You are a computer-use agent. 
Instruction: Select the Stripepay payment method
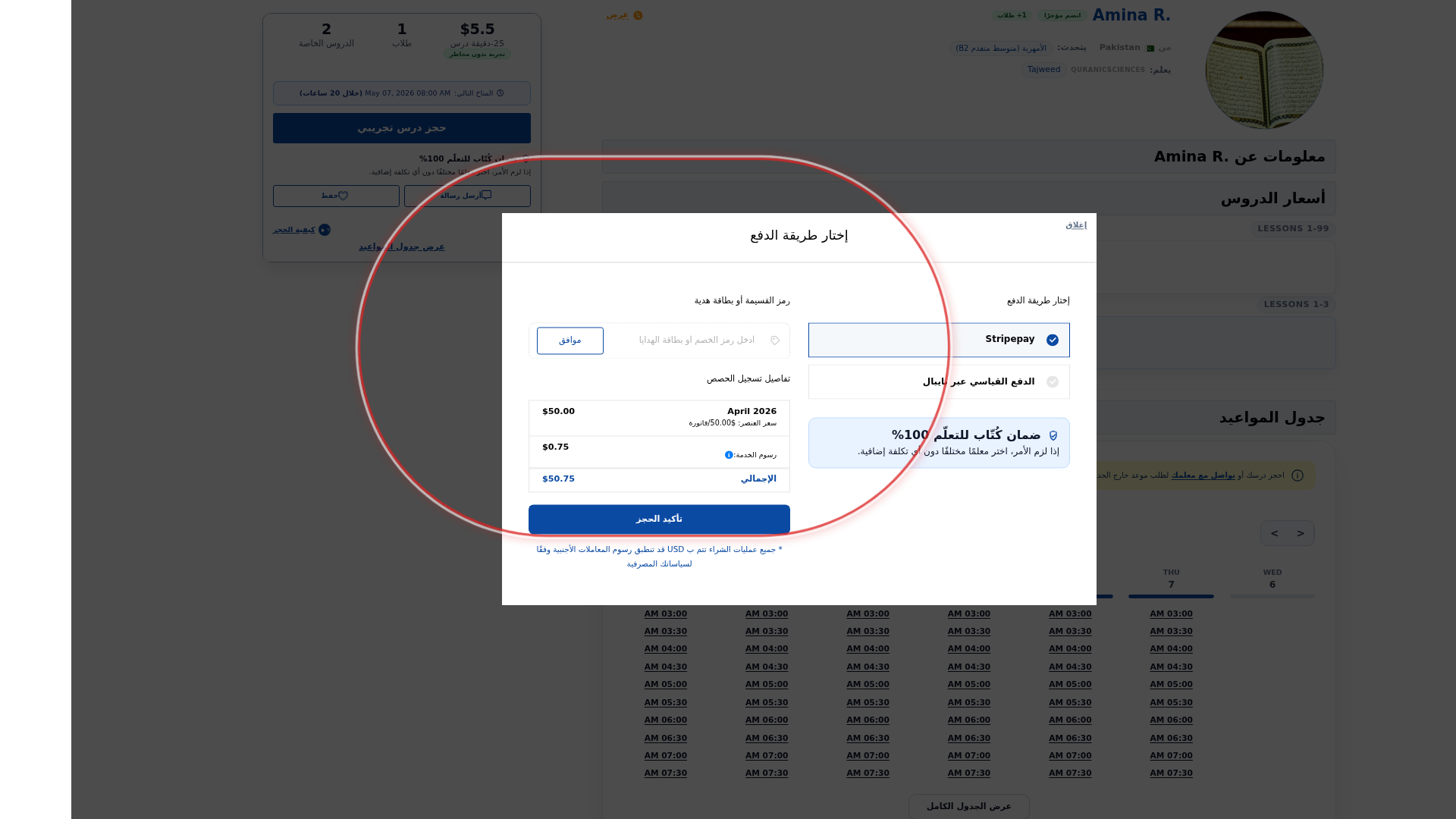[939, 340]
